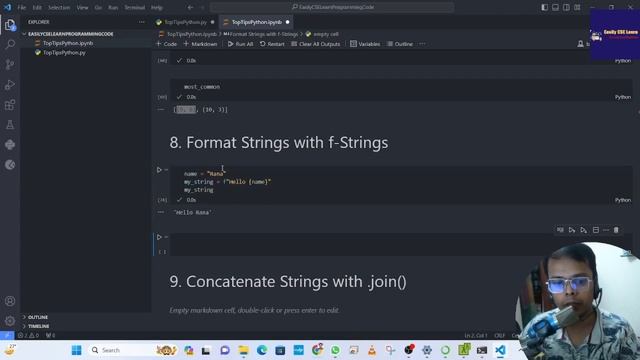
Task: Restart the notebook kernel
Action: (272, 44)
